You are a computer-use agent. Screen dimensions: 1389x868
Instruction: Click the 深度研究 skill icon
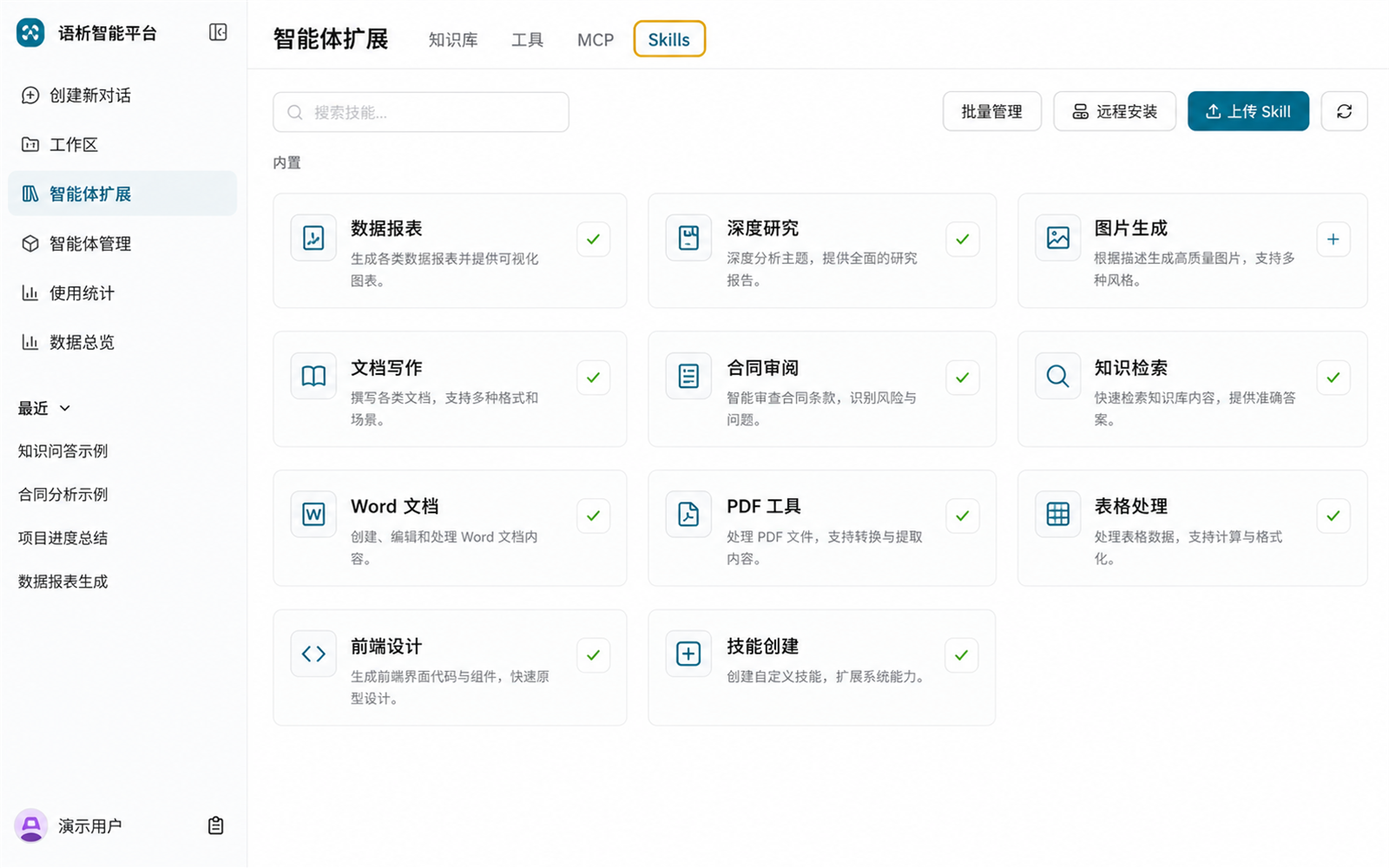click(688, 238)
